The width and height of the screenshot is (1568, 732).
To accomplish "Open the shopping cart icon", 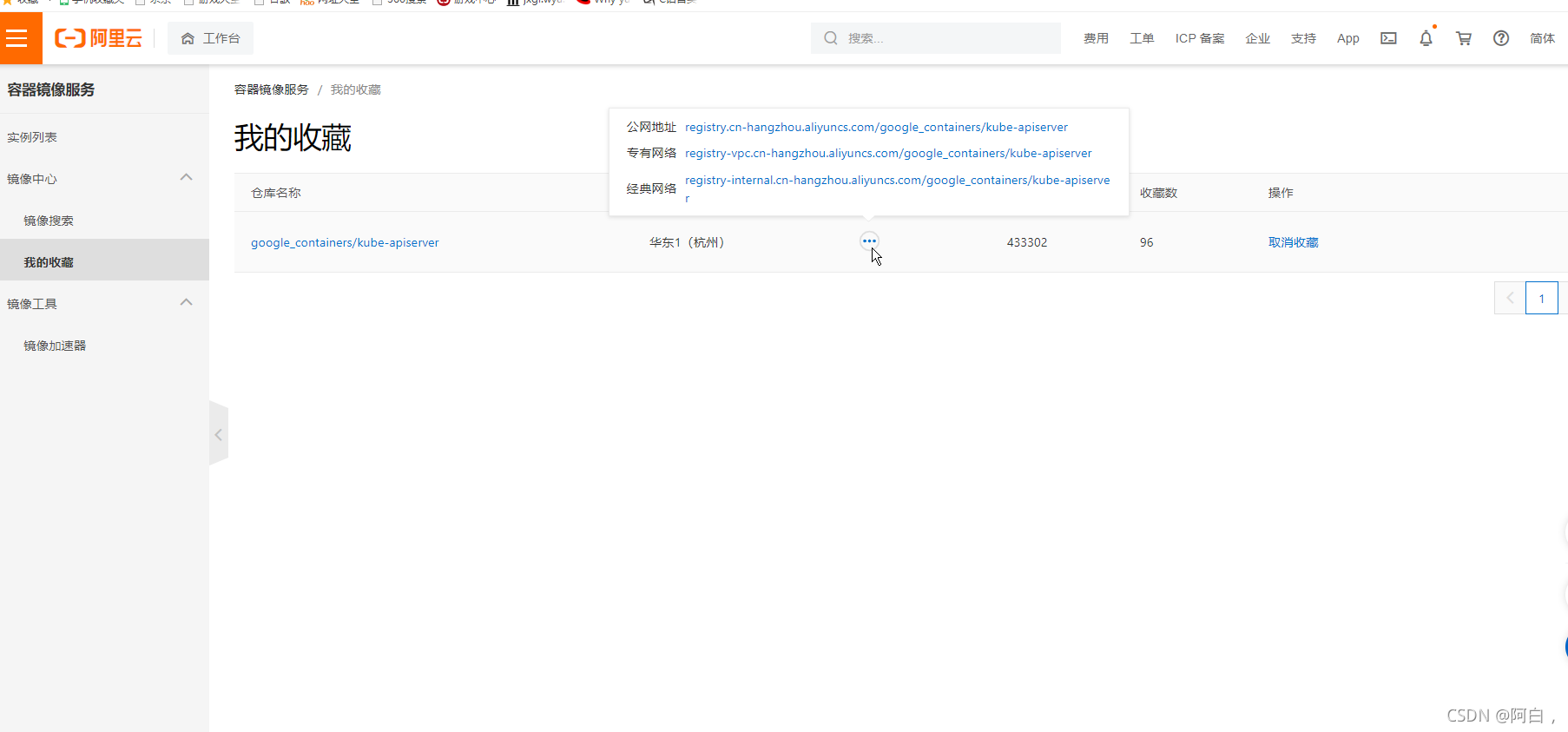I will click(x=1464, y=38).
